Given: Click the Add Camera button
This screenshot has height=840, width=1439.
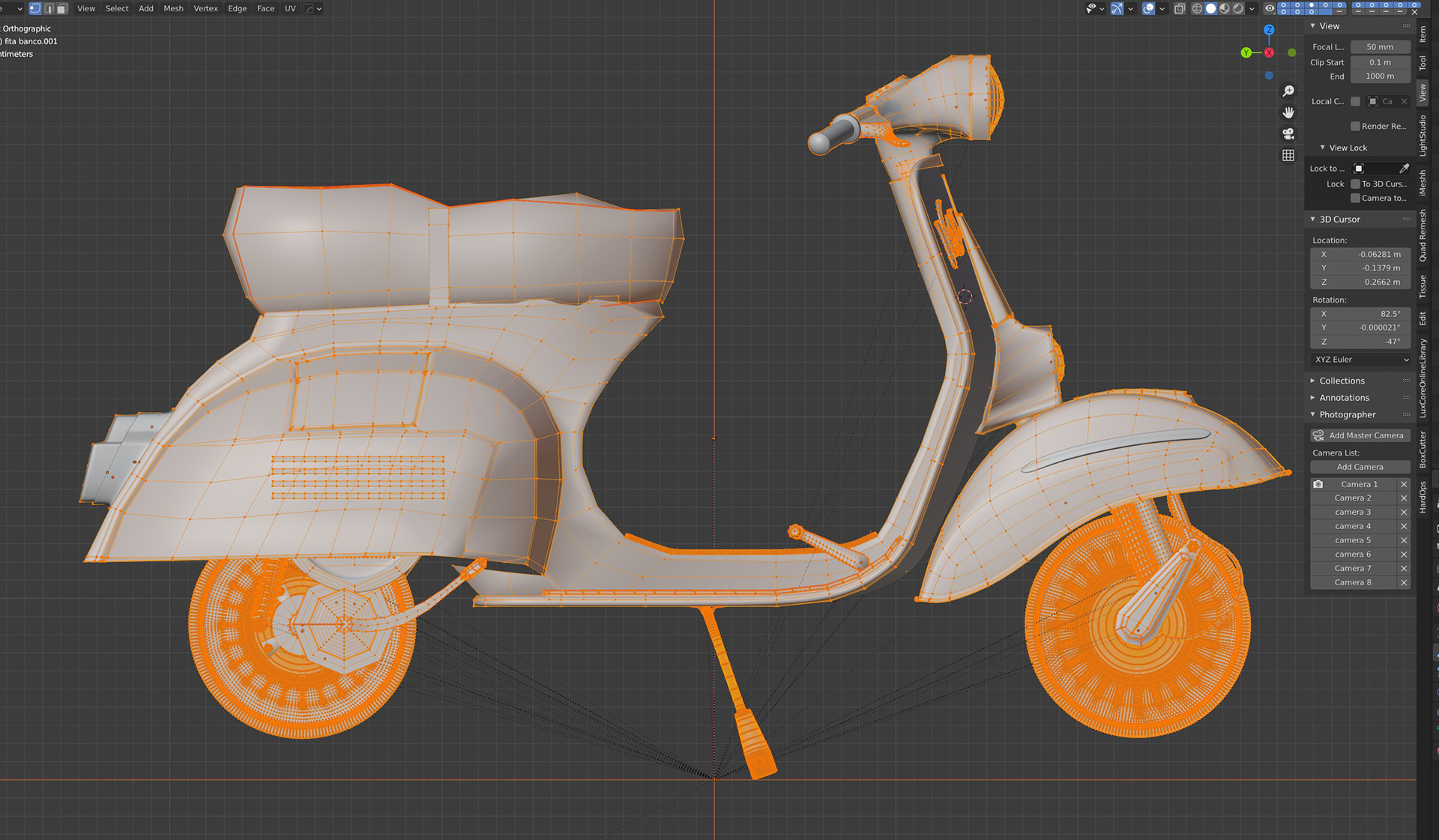Looking at the screenshot, I should 1360,467.
